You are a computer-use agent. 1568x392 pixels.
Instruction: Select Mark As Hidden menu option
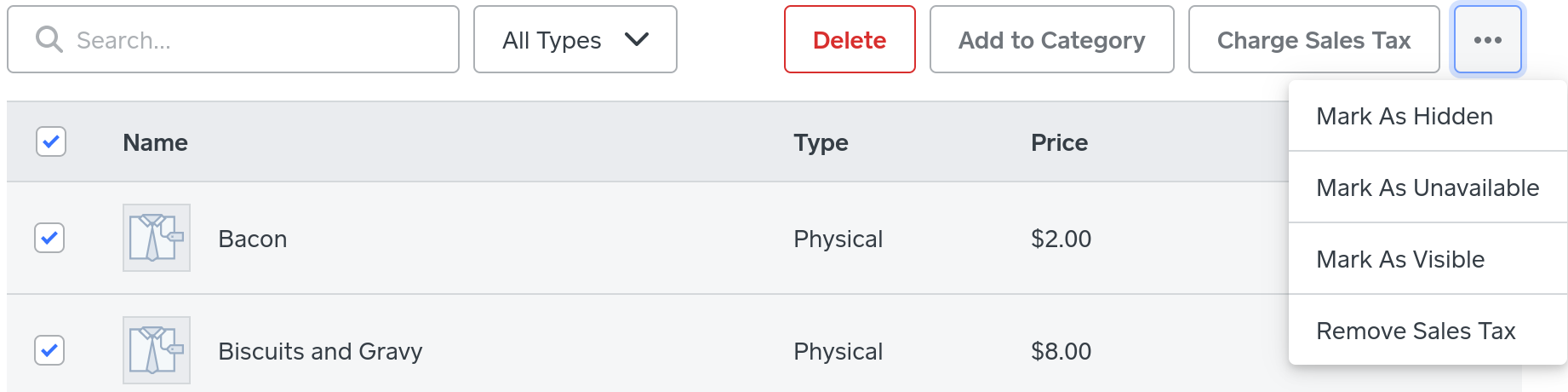(1404, 117)
